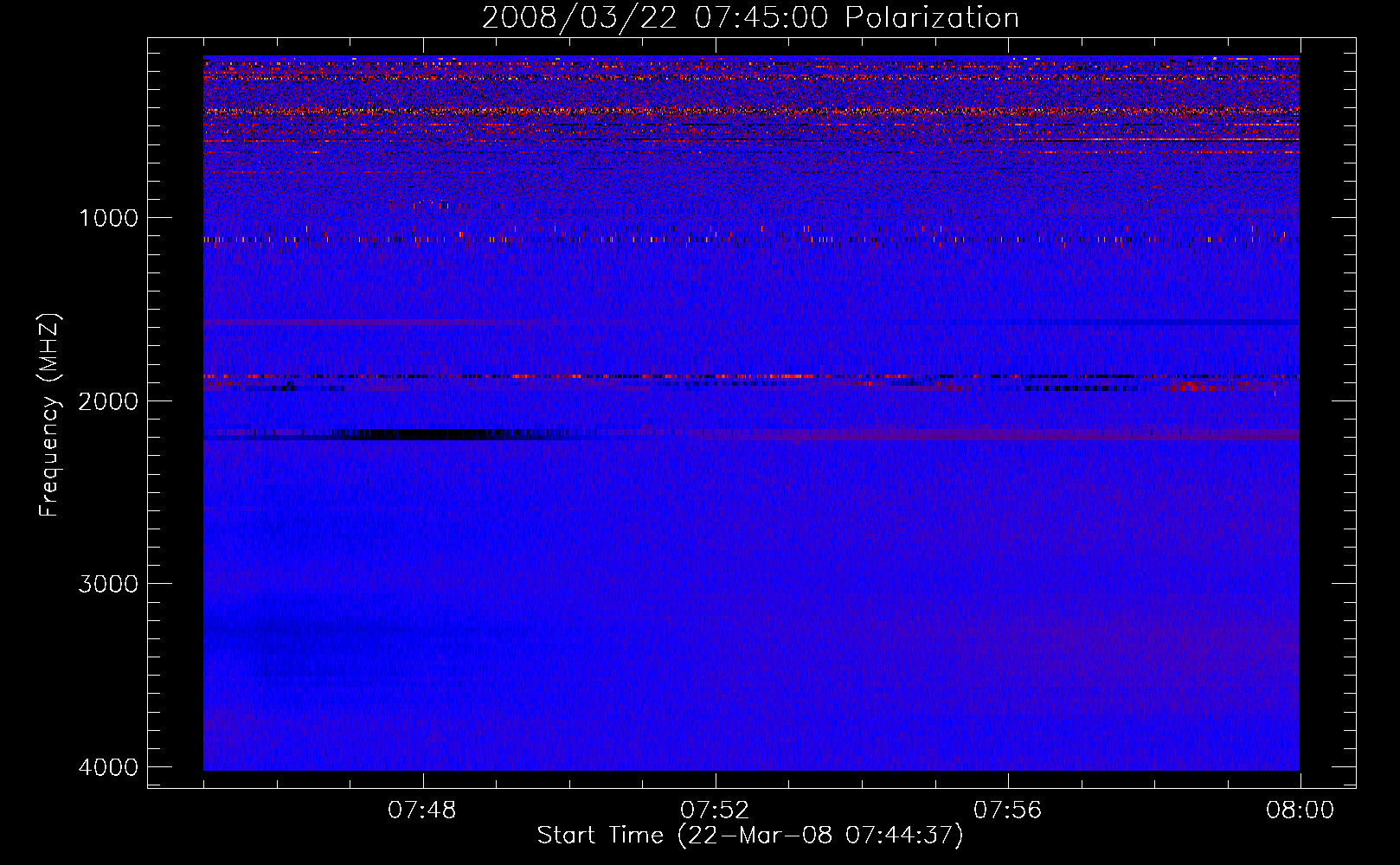Screen dimensions: 1400x865
Task: Click the 3000 frequency tick label
Action: 108,584
